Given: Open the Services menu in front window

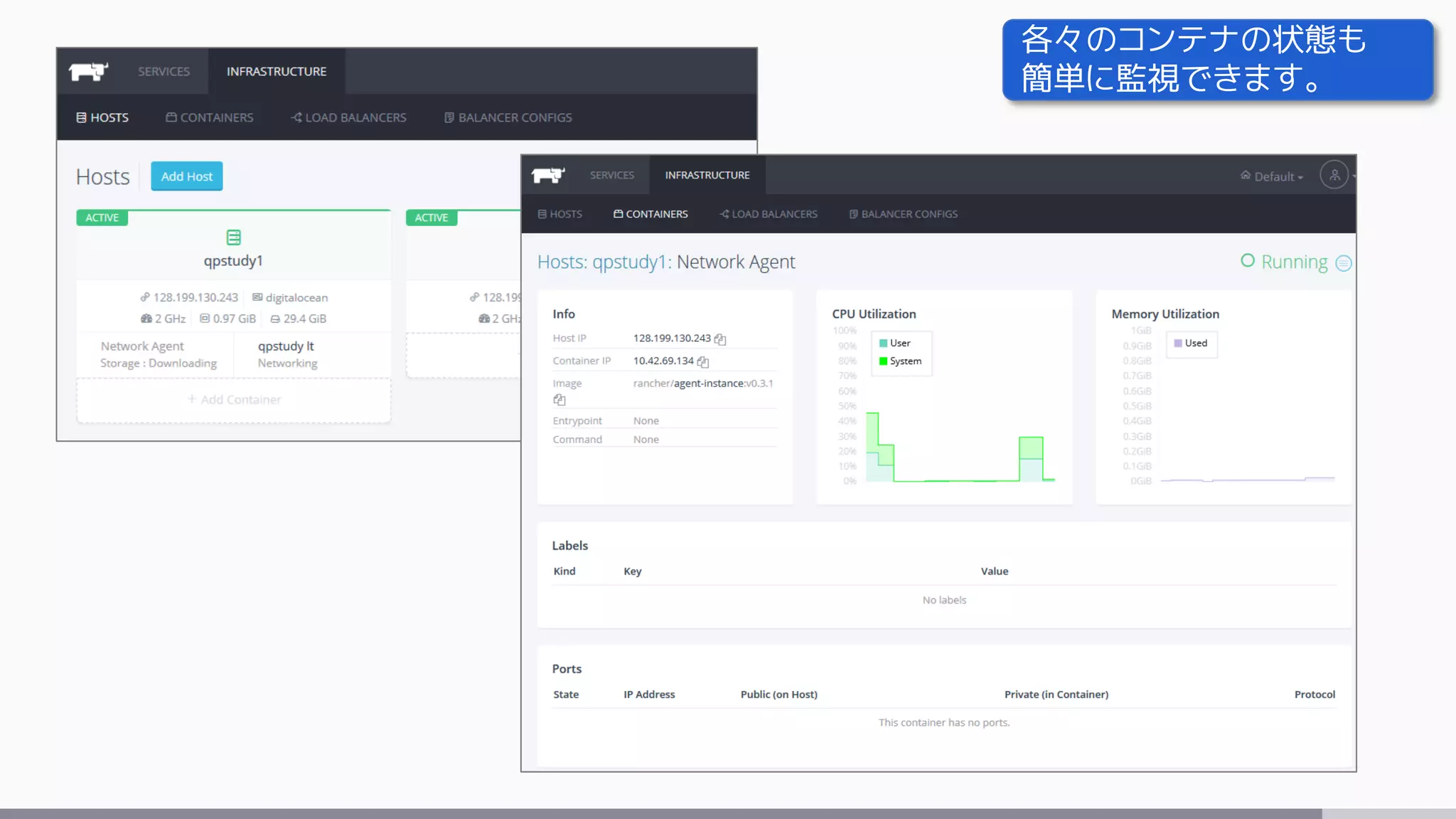Looking at the screenshot, I should pos(611,175).
